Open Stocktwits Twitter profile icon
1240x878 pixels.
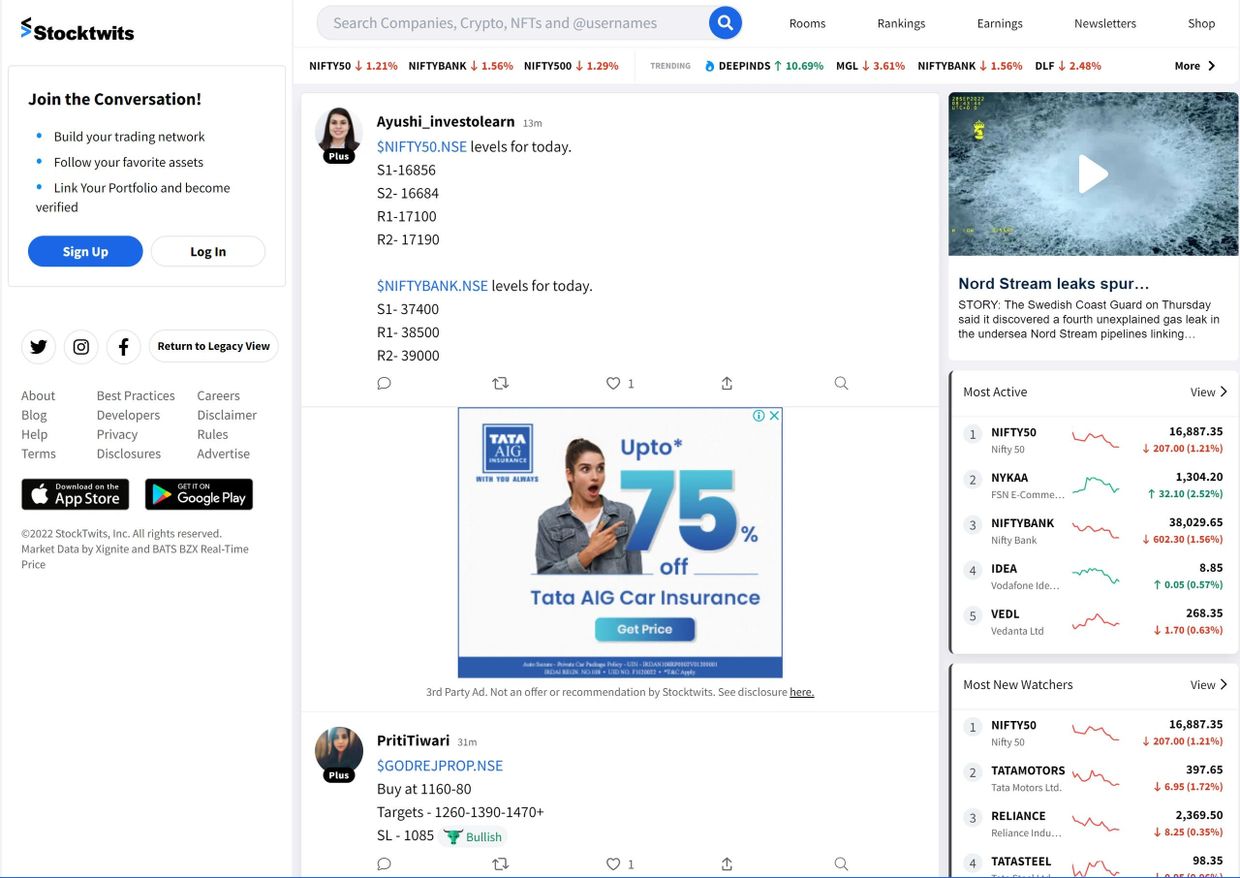38,347
